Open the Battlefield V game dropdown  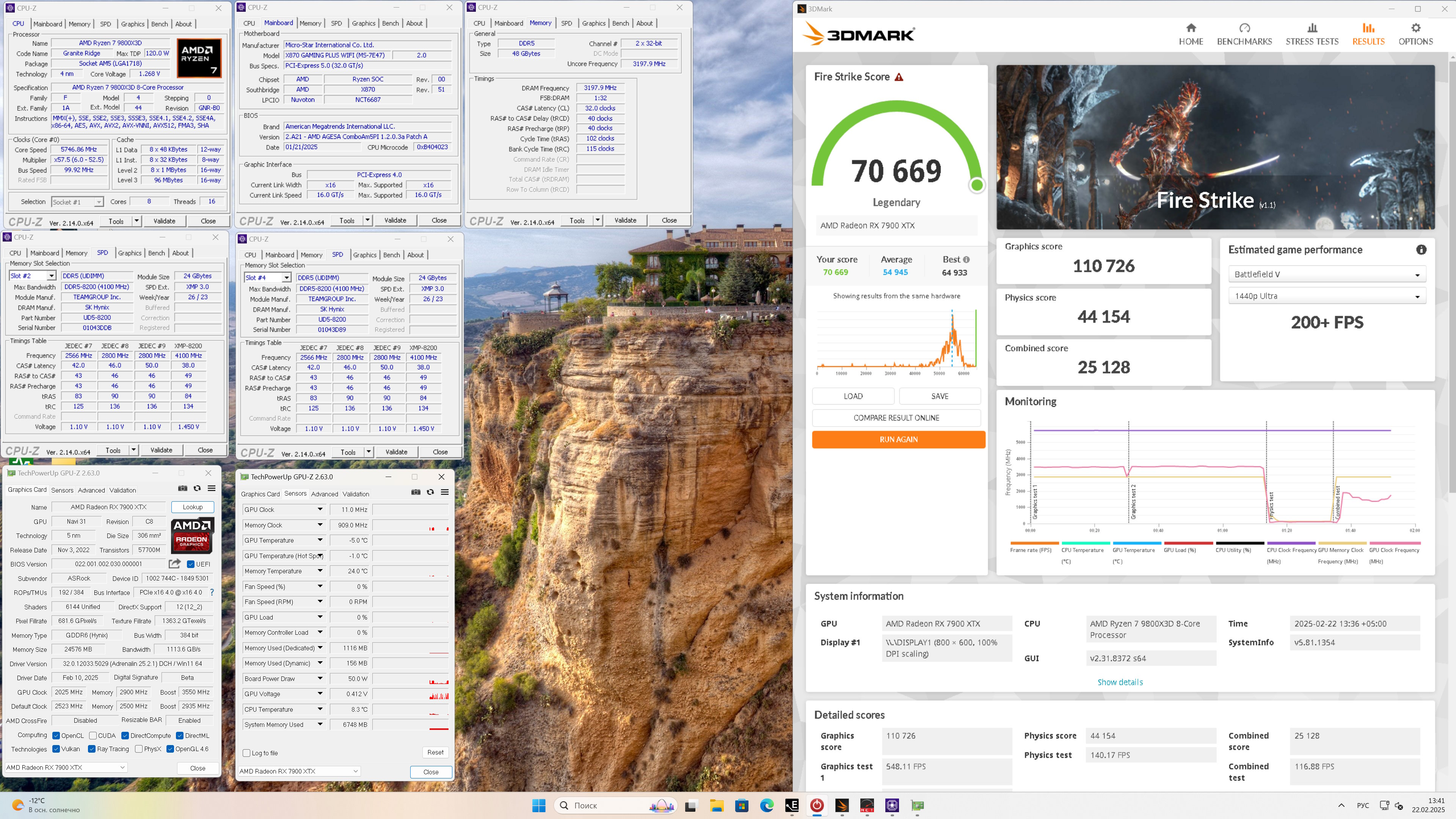click(x=1327, y=274)
